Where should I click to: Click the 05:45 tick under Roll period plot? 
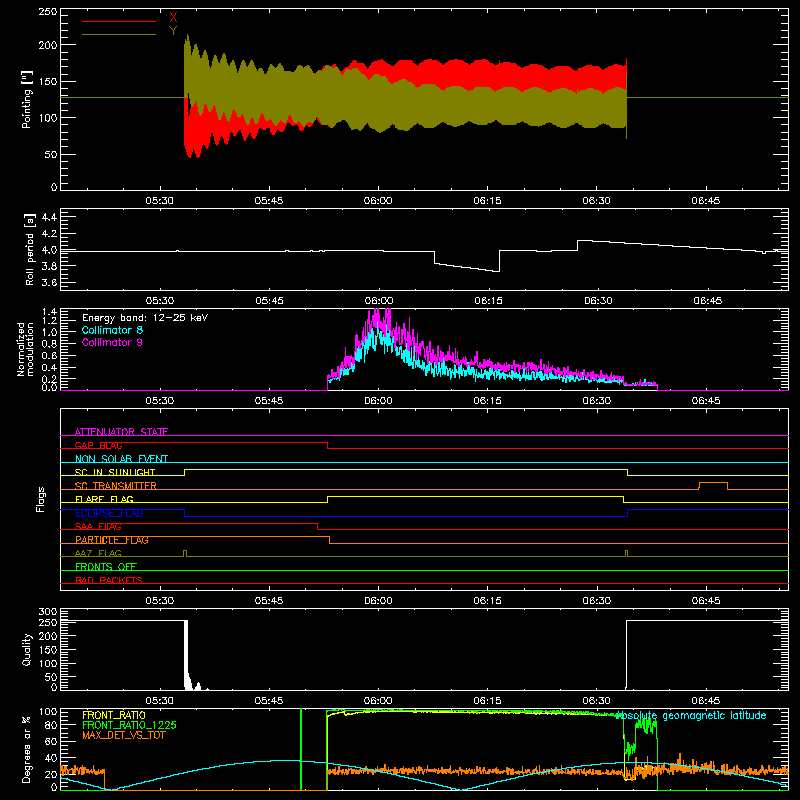coord(269,301)
